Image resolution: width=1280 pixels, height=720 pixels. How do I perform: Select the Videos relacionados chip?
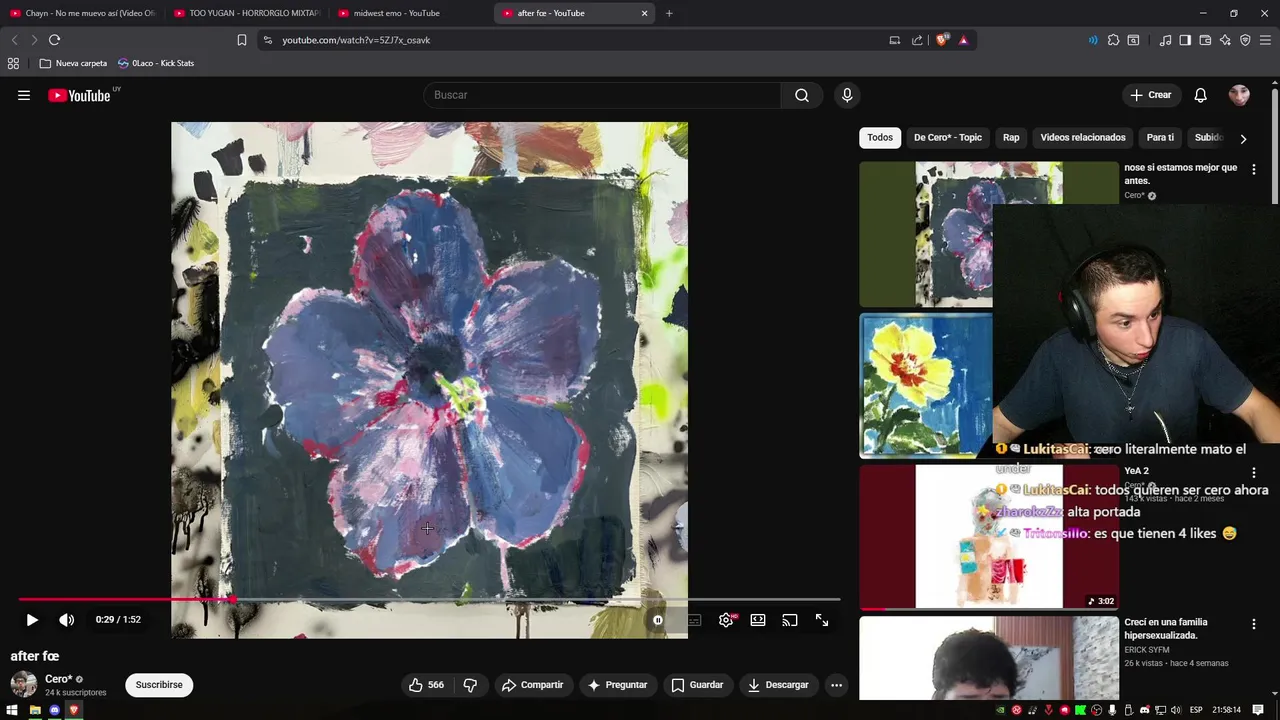coord(1083,137)
